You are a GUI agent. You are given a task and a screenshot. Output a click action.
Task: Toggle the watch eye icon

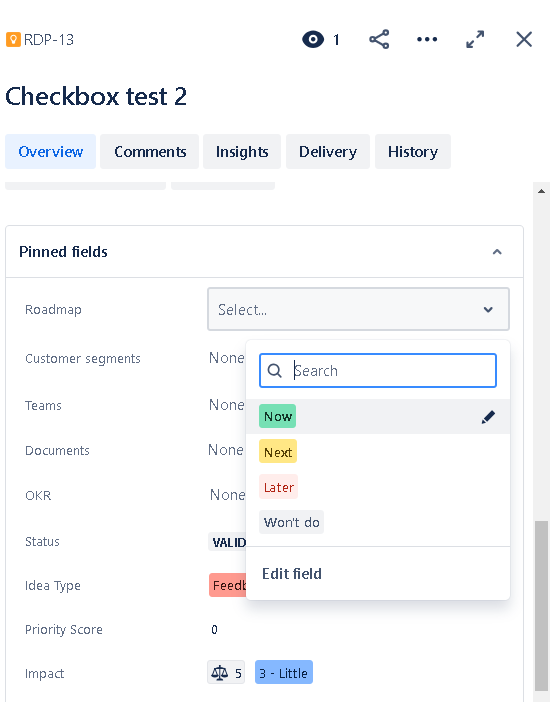(313, 39)
